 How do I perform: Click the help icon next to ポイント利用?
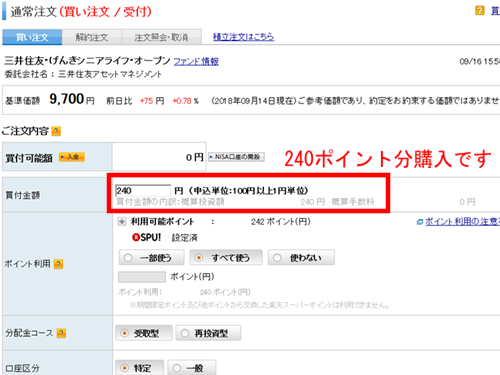click(x=58, y=264)
